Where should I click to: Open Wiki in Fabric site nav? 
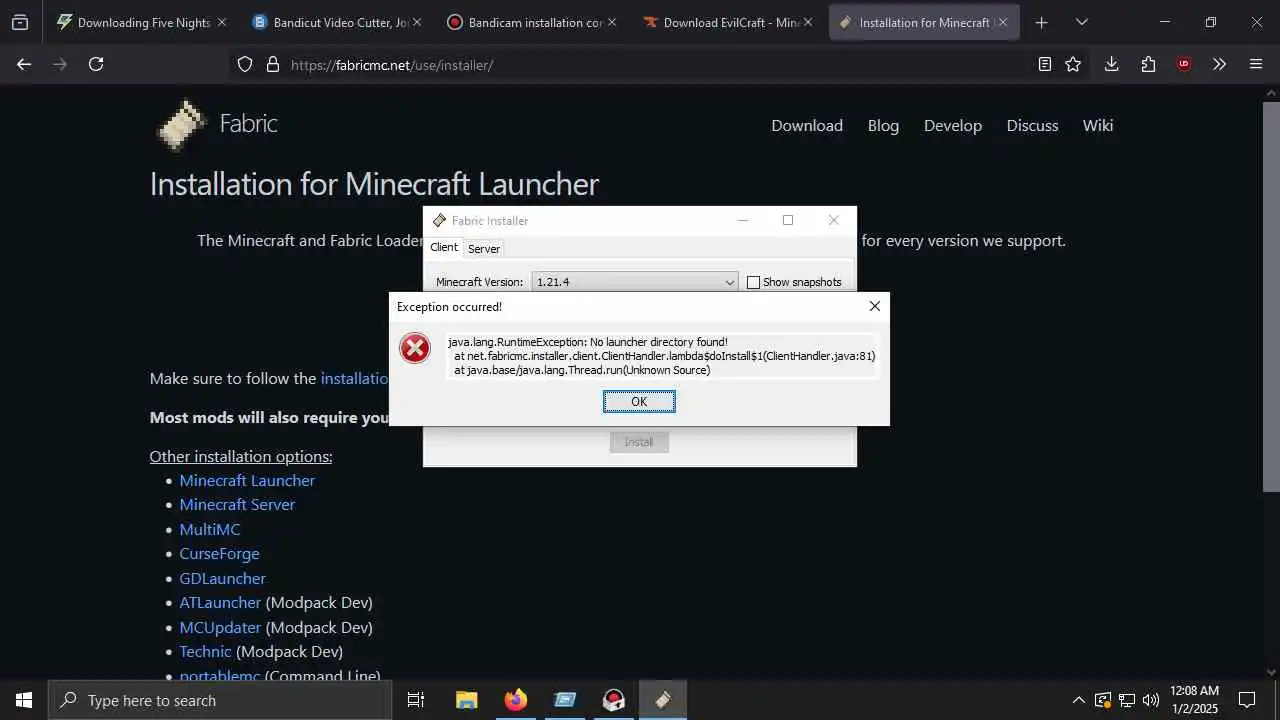pyautogui.click(x=1098, y=125)
